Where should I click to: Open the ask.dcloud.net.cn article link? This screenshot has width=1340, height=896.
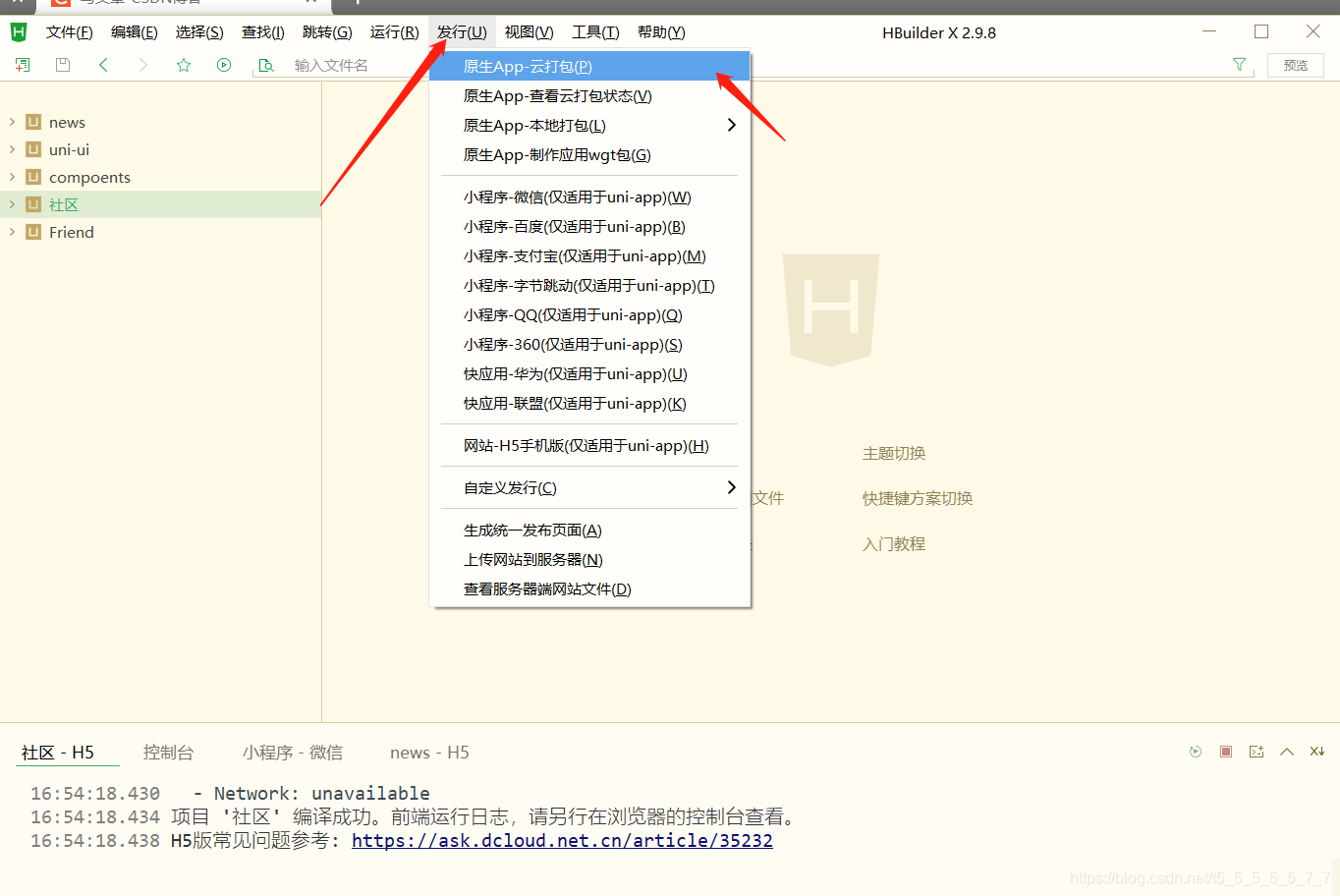[562, 841]
